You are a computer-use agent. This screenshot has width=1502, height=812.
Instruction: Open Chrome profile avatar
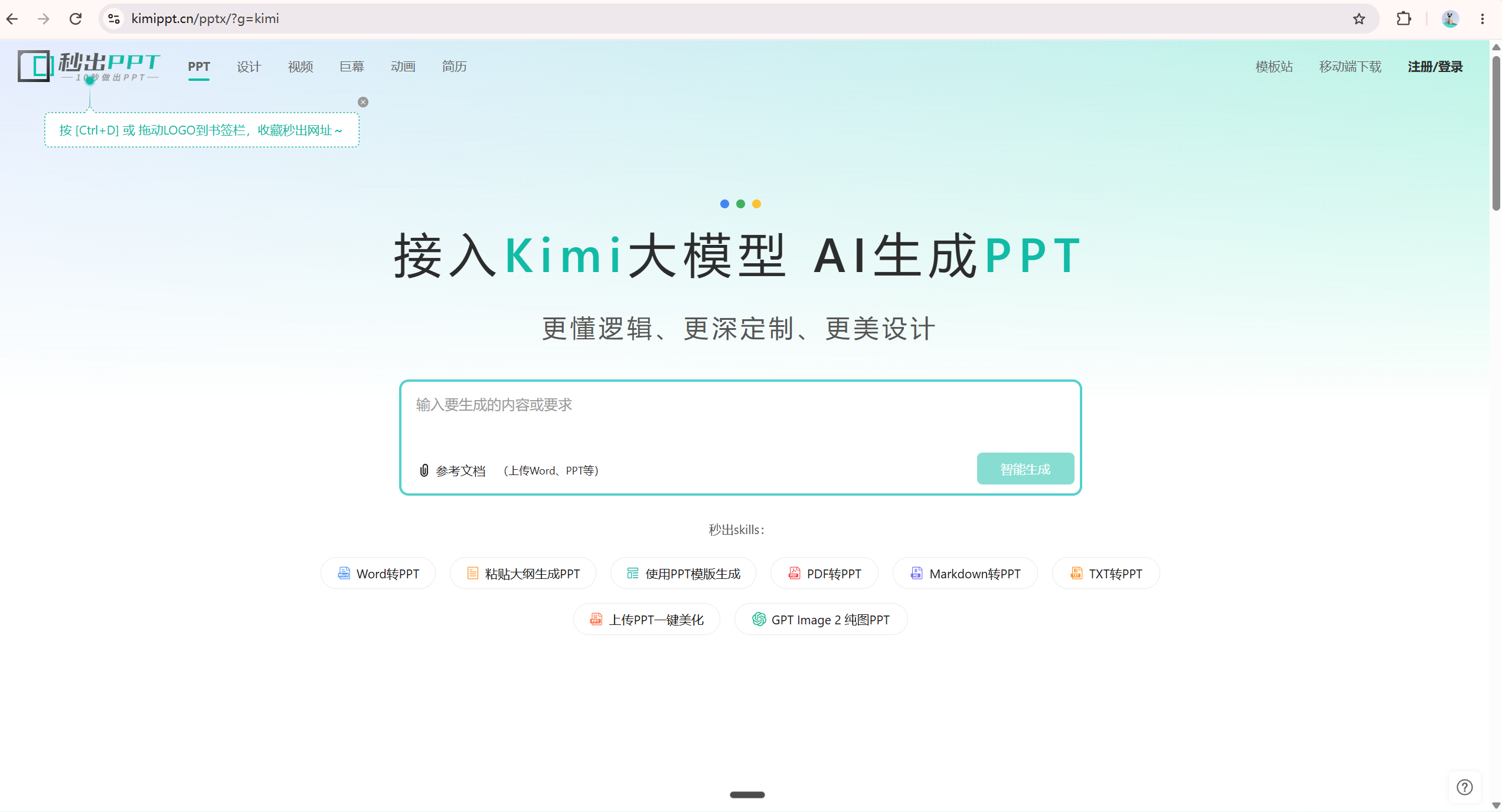(1451, 19)
